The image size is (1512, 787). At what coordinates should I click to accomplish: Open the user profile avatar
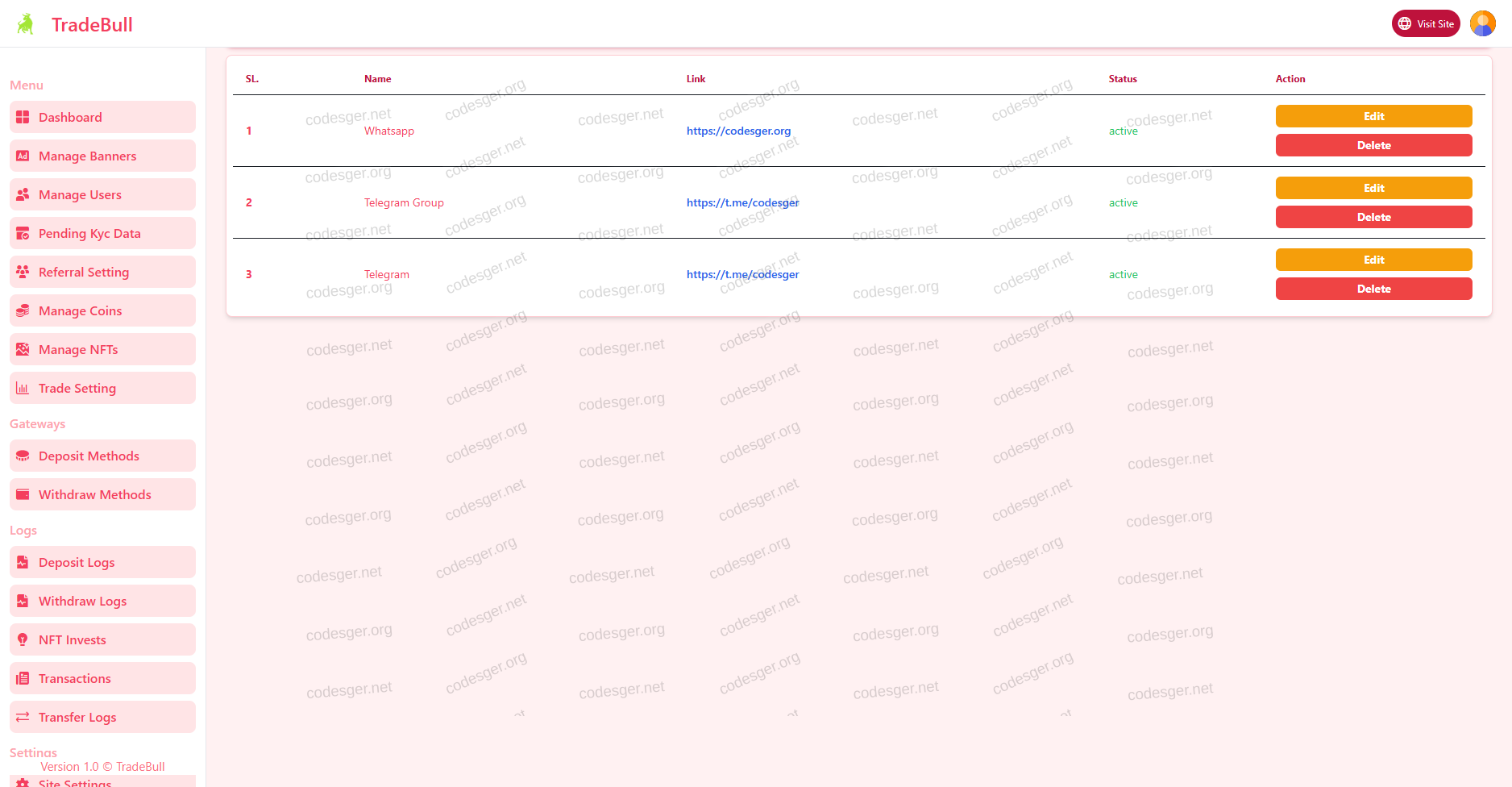tap(1482, 24)
